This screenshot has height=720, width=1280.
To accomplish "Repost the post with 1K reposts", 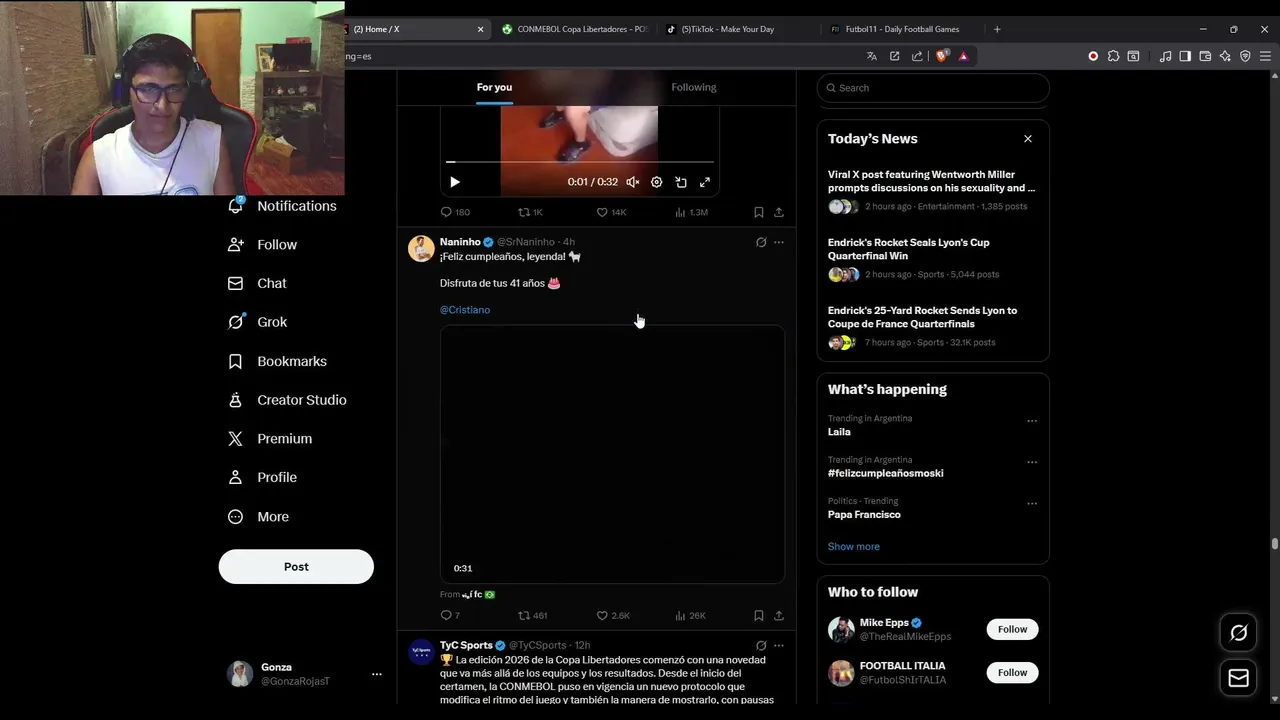I will pyautogui.click(x=530, y=212).
